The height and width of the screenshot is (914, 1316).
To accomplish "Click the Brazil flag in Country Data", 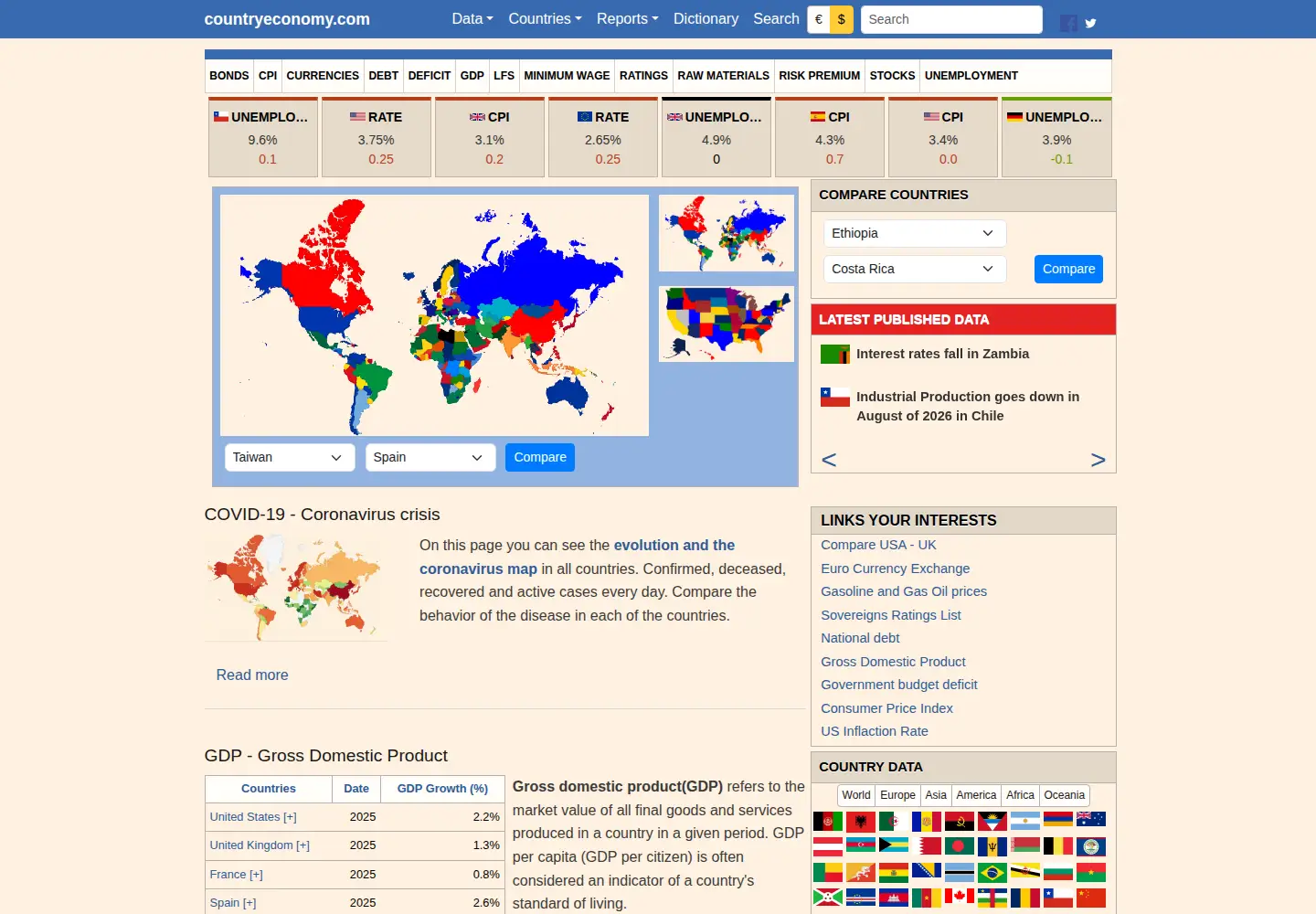I will pos(992,873).
